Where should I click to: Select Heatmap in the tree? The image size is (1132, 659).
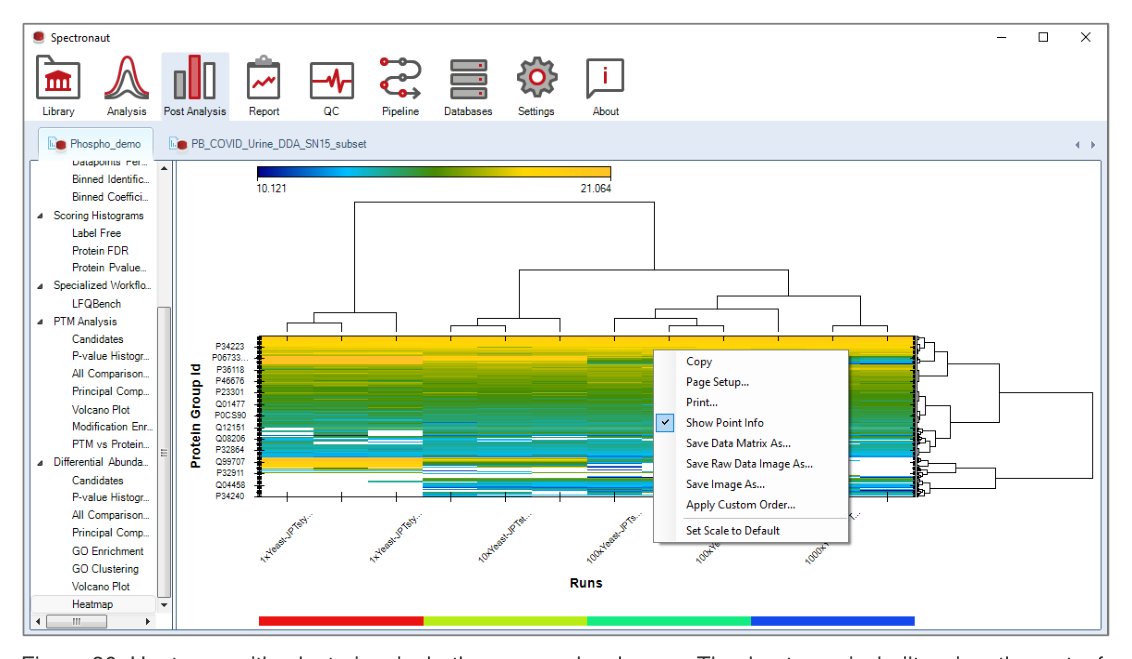pyautogui.click(x=92, y=604)
